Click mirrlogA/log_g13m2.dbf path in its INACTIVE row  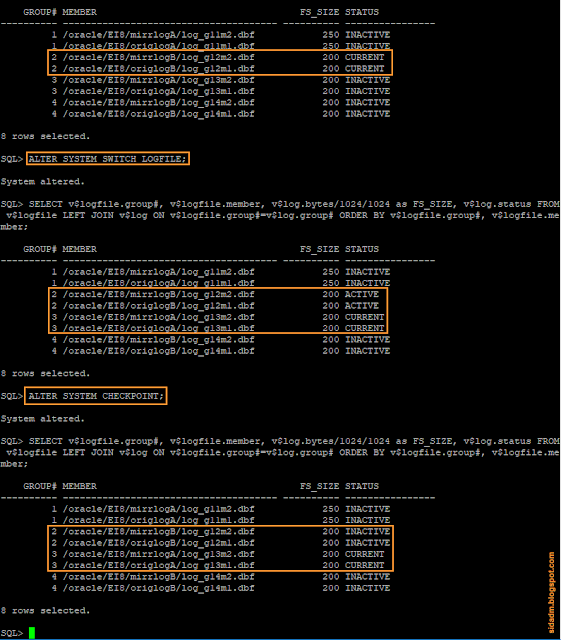tap(158, 80)
